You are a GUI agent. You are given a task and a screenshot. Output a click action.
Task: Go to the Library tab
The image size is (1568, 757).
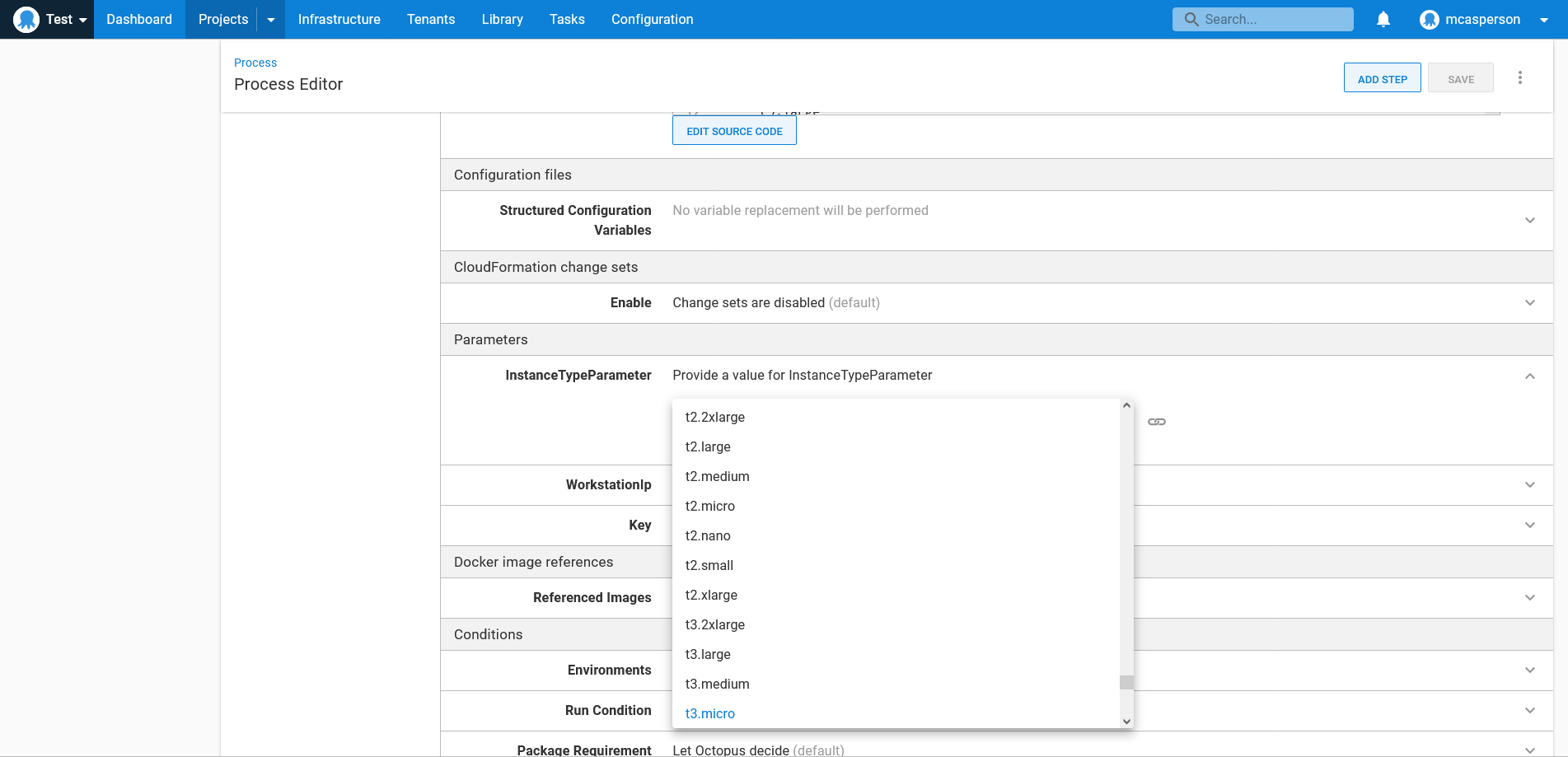pyautogui.click(x=502, y=20)
